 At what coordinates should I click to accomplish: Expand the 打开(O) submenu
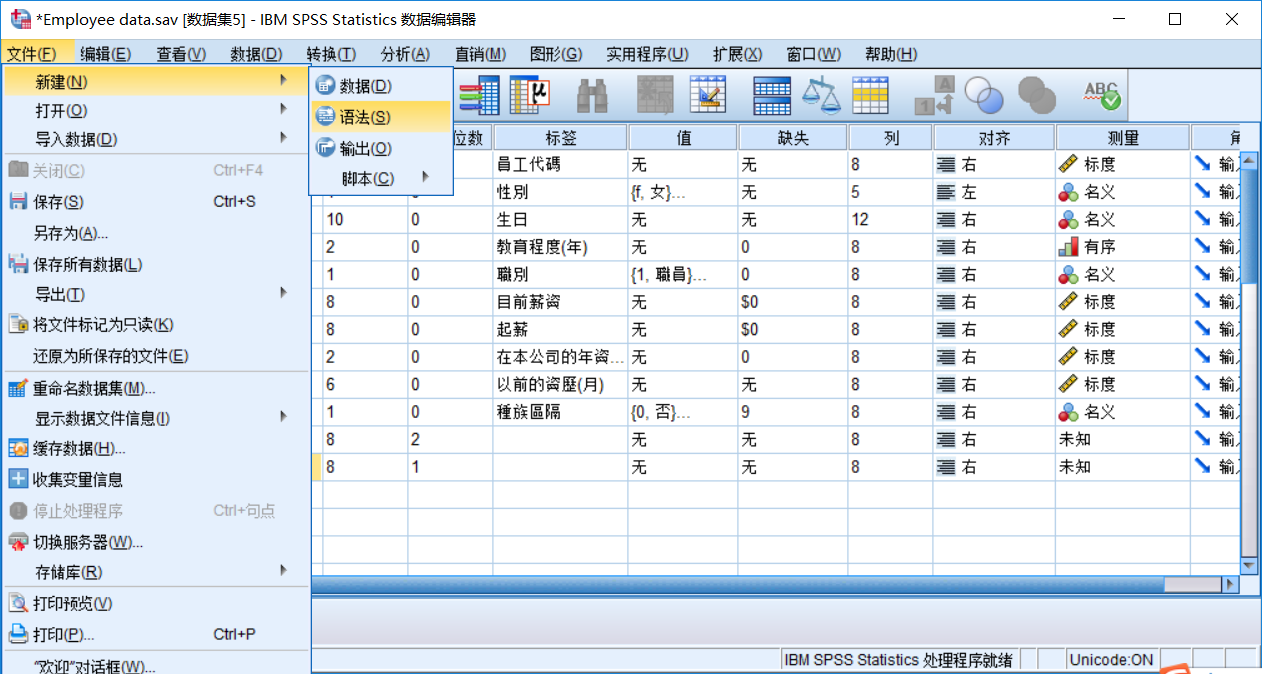tap(155, 110)
